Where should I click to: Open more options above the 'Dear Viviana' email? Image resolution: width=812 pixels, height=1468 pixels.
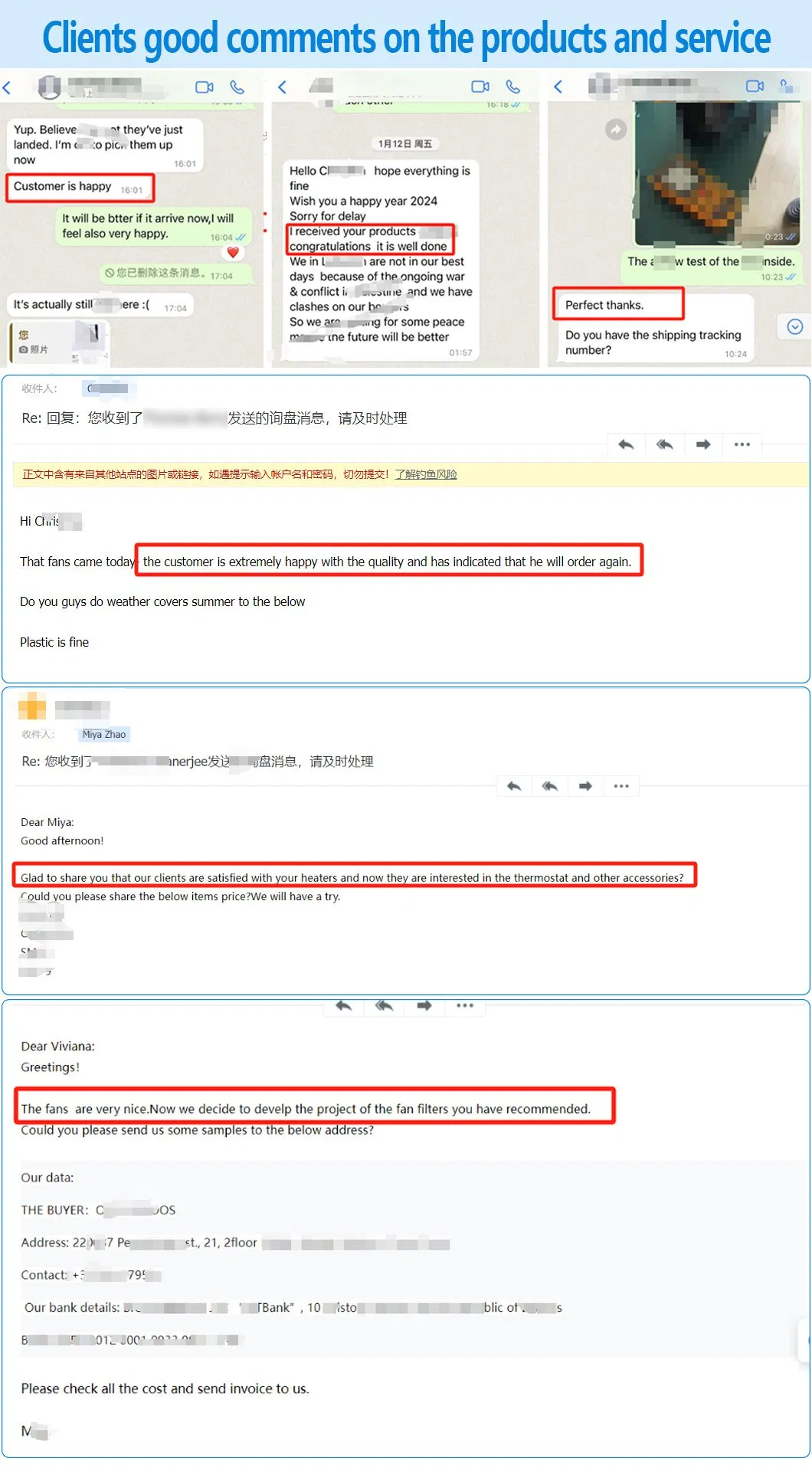[464, 1005]
